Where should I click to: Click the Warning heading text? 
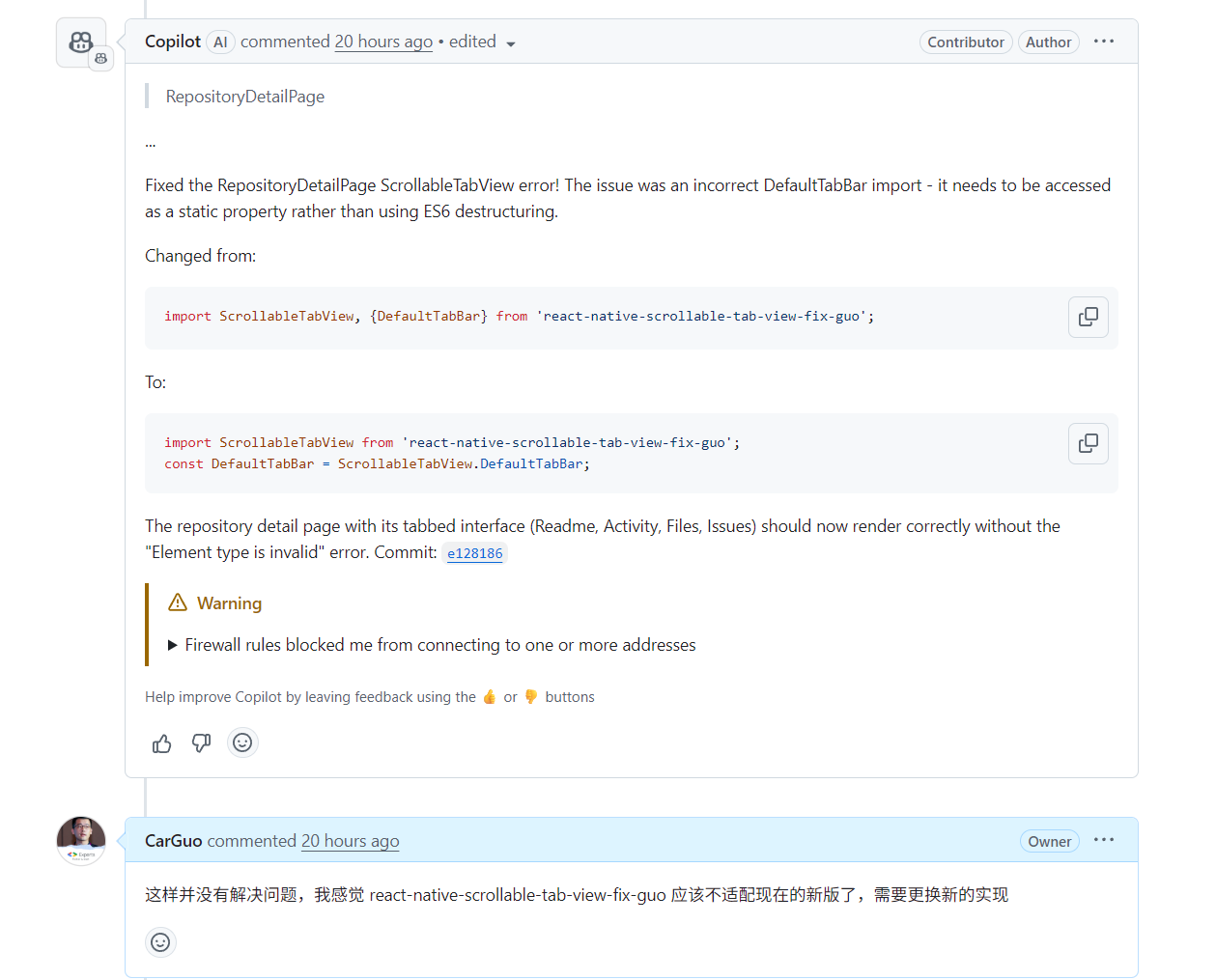click(230, 603)
